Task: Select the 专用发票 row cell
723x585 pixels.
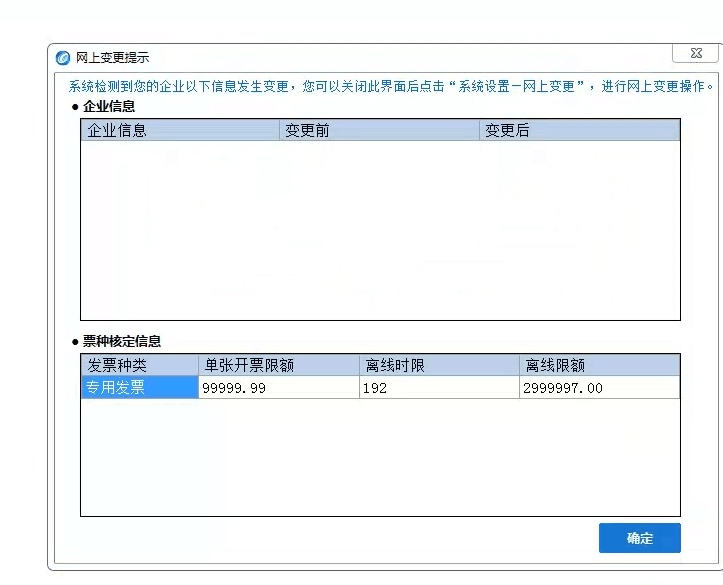Action: pos(140,387)
